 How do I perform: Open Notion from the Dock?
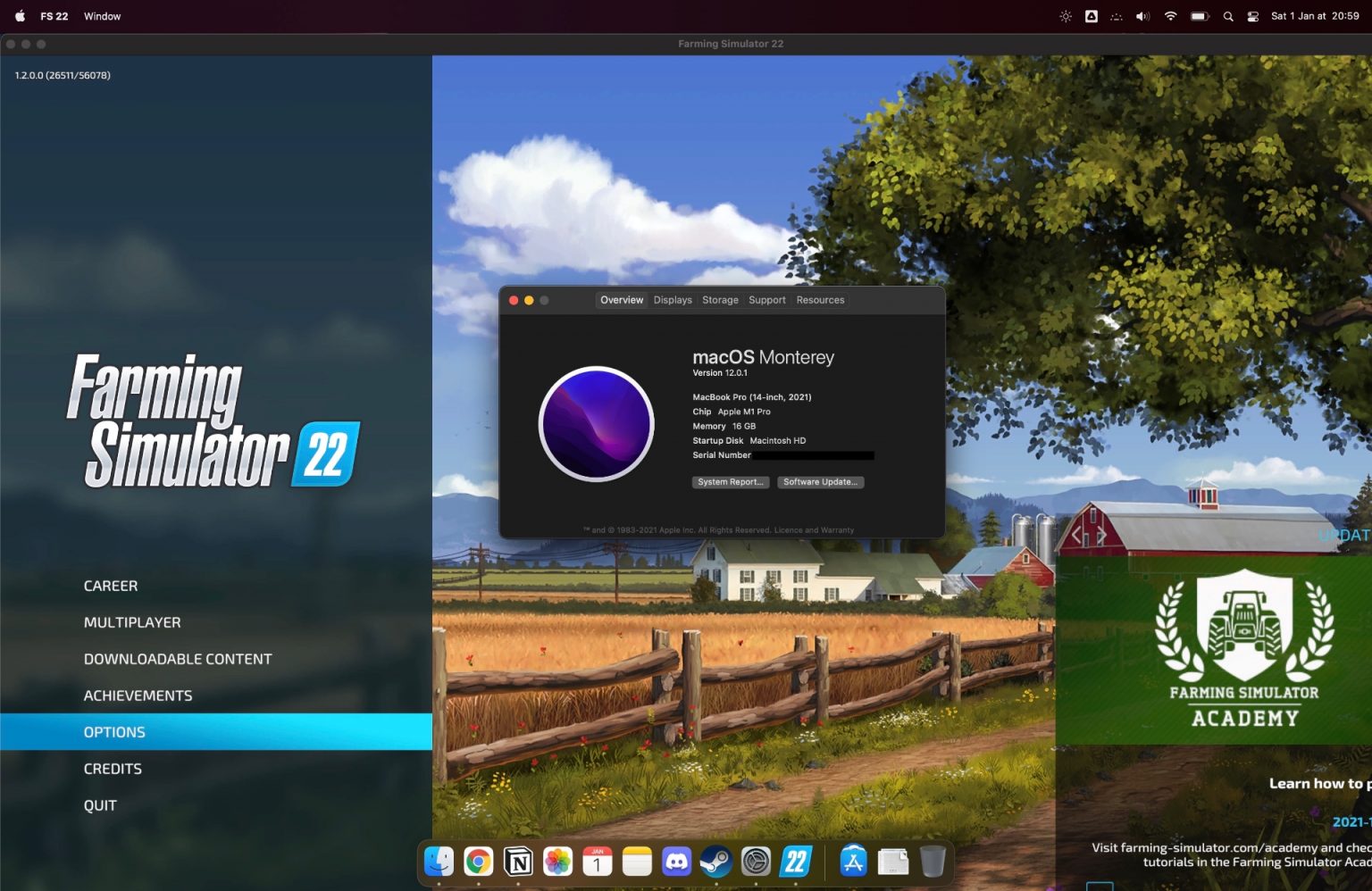click(x=518, y=861)
